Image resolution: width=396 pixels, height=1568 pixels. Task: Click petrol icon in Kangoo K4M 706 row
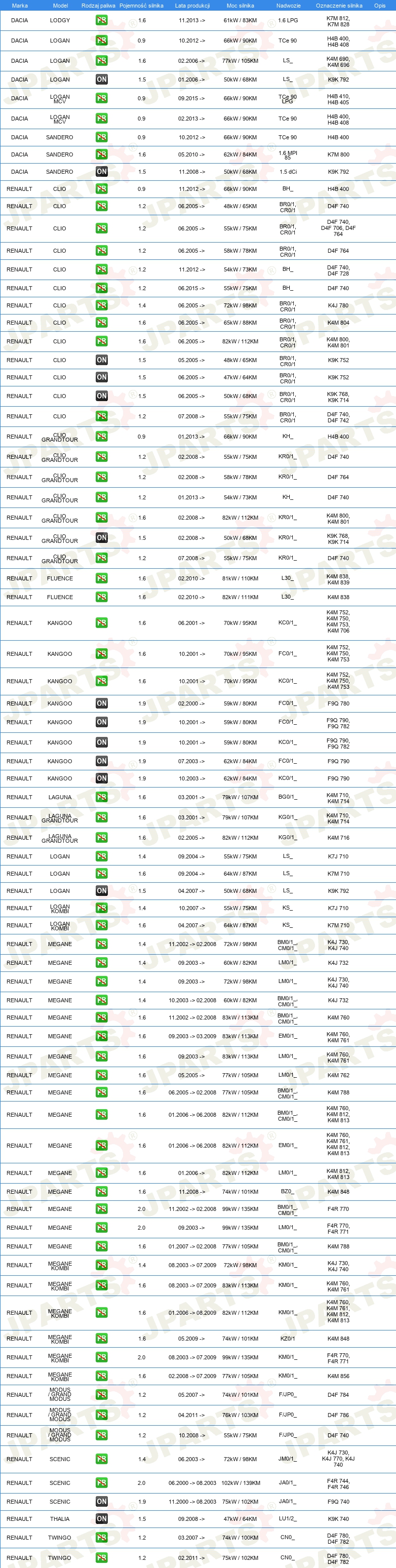[x=102, y=623]
